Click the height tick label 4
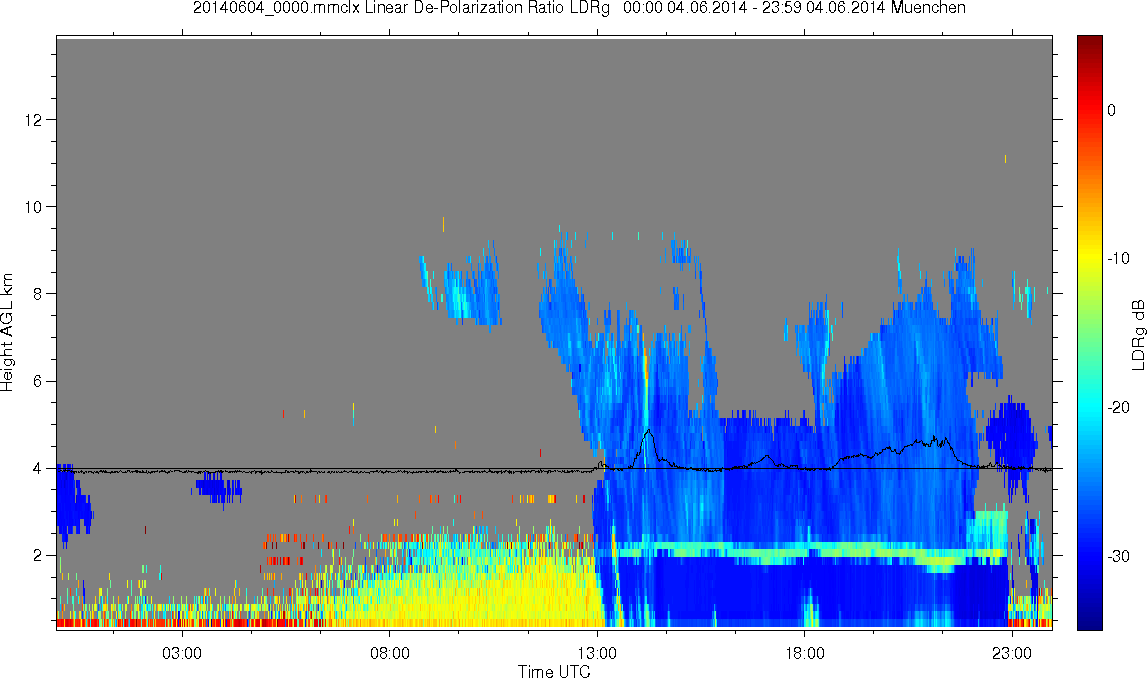Viewport: 1147px width, 678px height. click(37, 468)
